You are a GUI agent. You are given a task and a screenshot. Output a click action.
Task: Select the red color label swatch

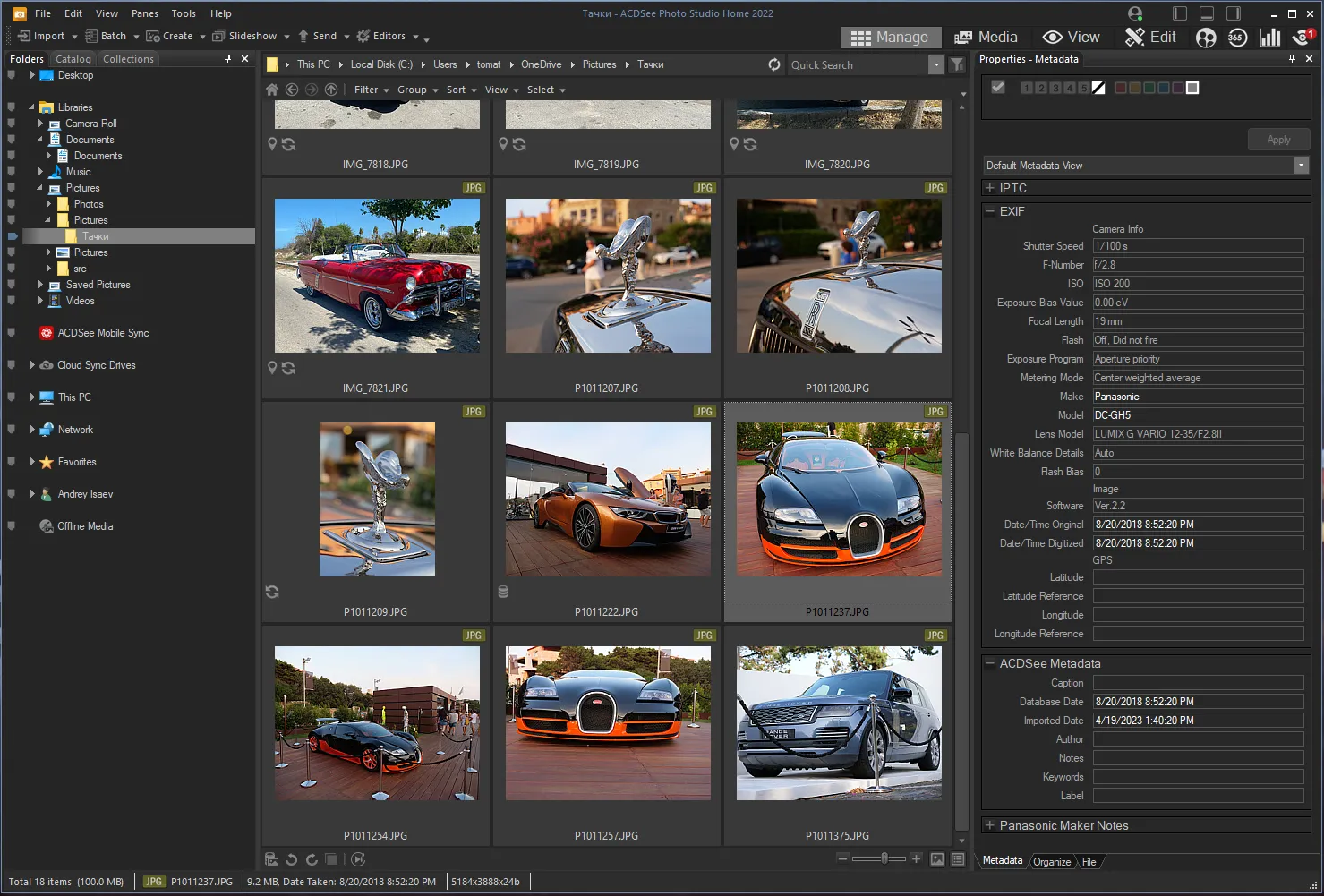click(x=1120, y=88)
